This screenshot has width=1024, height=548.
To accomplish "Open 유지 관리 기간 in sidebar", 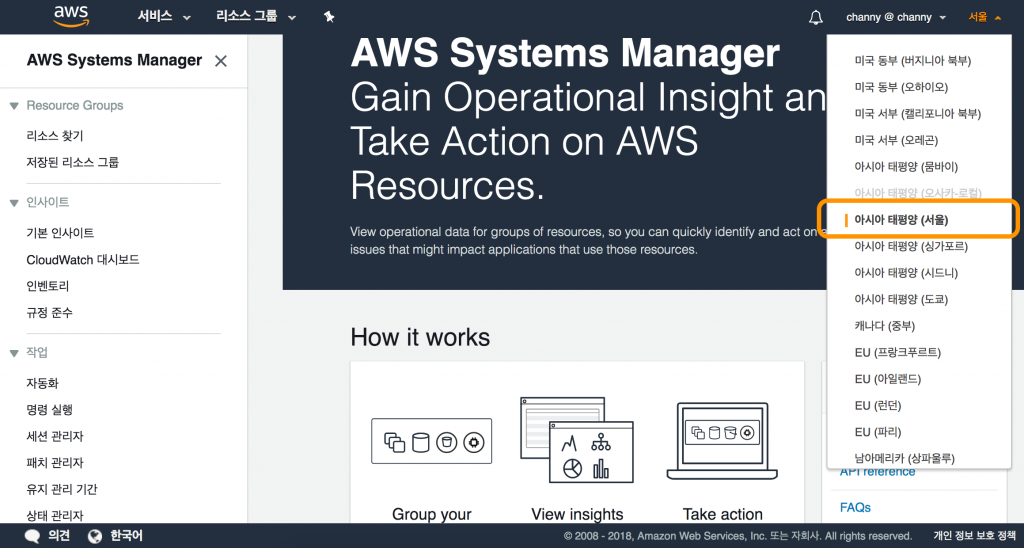I will pyautogui.click(x=62, y=489).
